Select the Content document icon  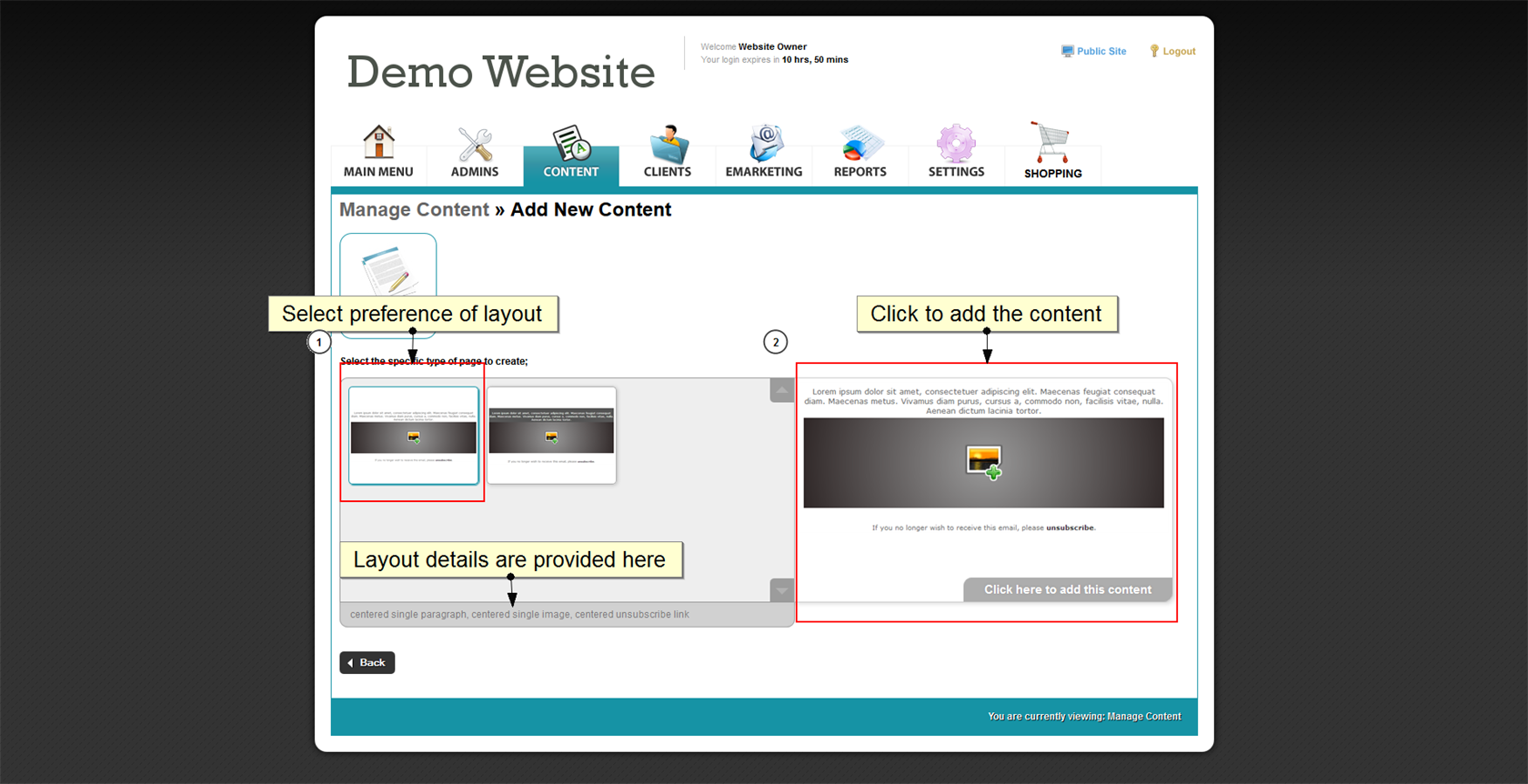(571, 144)
